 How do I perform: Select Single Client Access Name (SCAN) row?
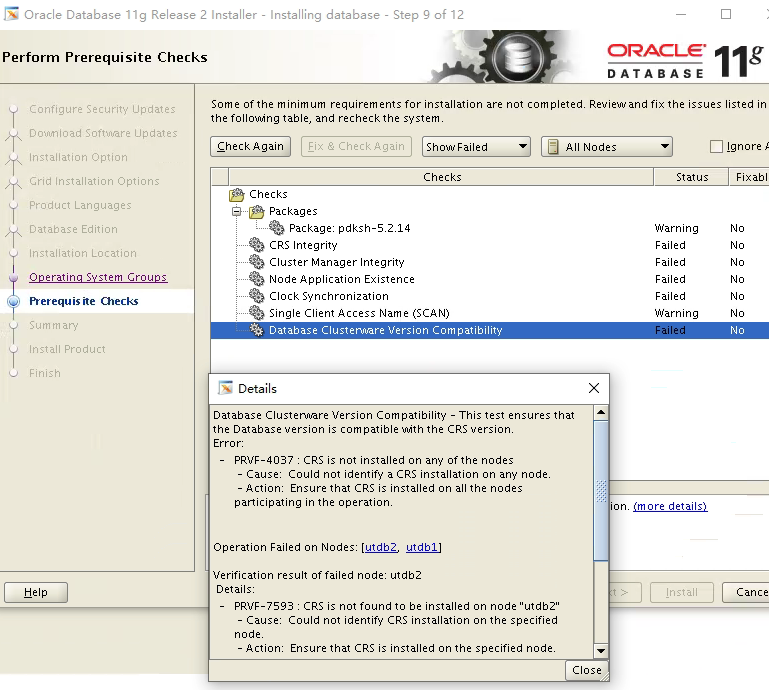(x=489, y=313)
